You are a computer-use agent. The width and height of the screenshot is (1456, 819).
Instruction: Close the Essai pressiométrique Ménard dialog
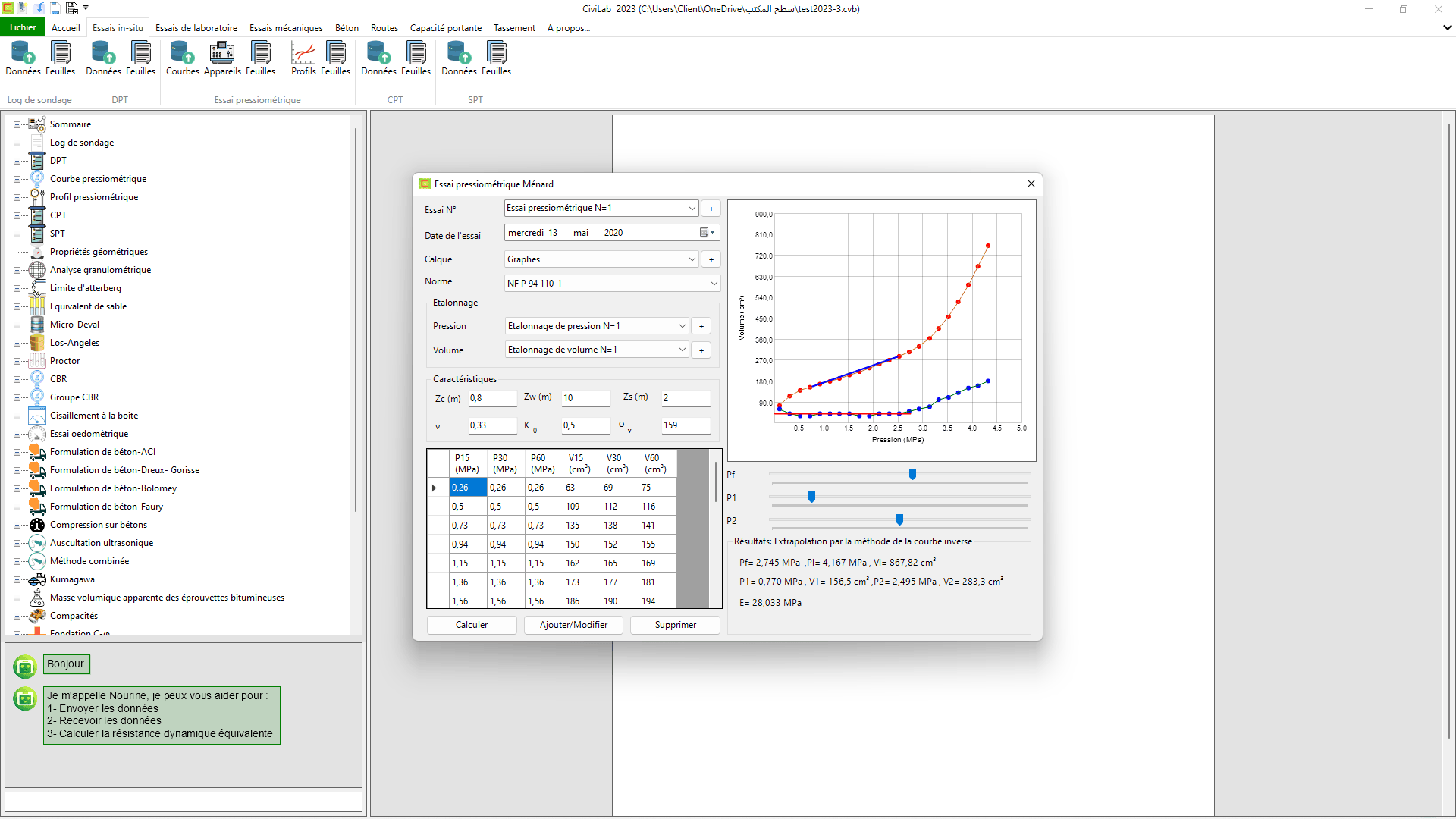(1031, 184)
